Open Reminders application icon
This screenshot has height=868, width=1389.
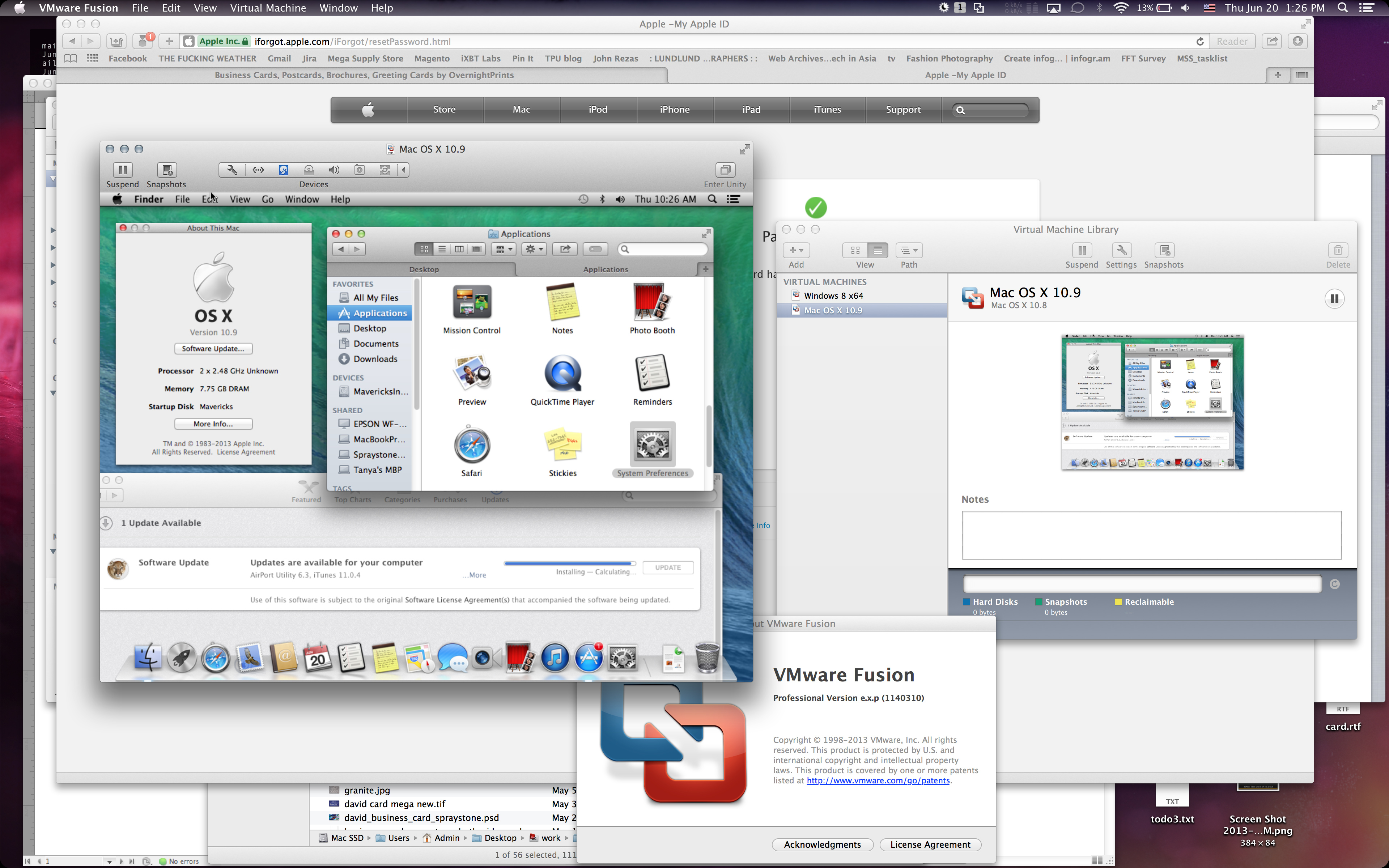click(x=652, y=373)
